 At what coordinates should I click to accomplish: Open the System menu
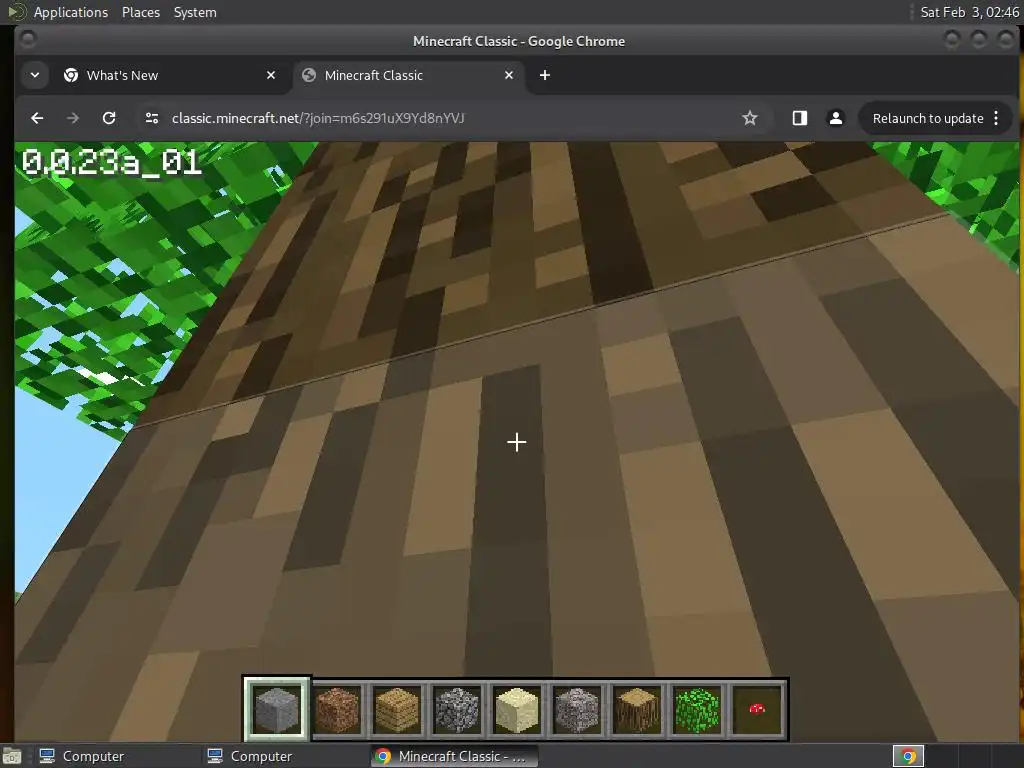pos(195,12)
